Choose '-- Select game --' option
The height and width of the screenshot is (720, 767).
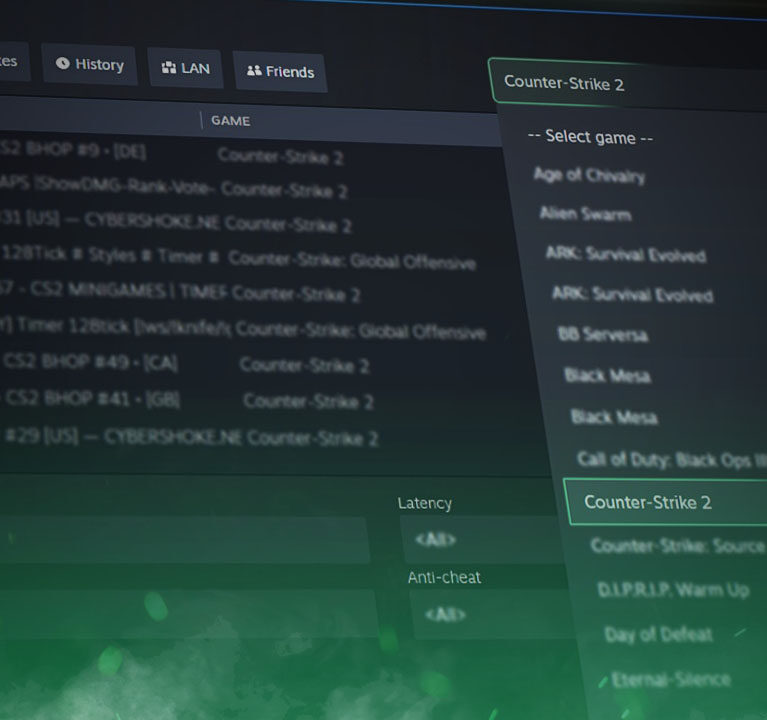[590, 137]
